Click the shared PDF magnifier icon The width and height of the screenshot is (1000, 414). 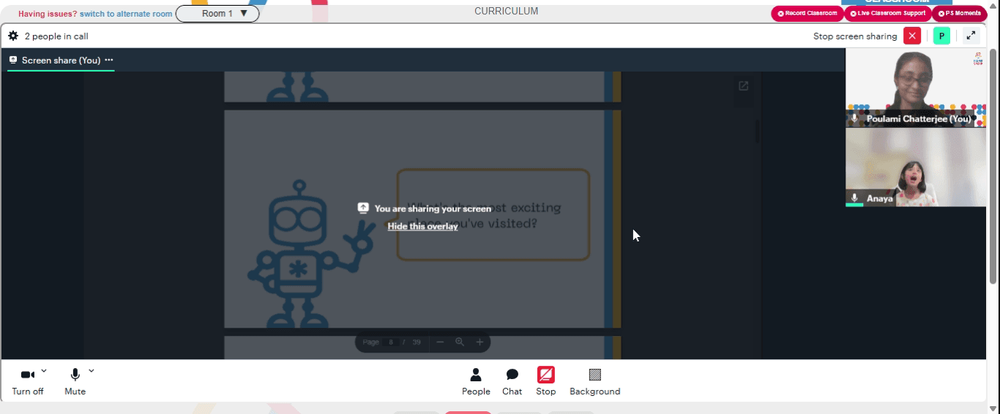click(459, 342)
